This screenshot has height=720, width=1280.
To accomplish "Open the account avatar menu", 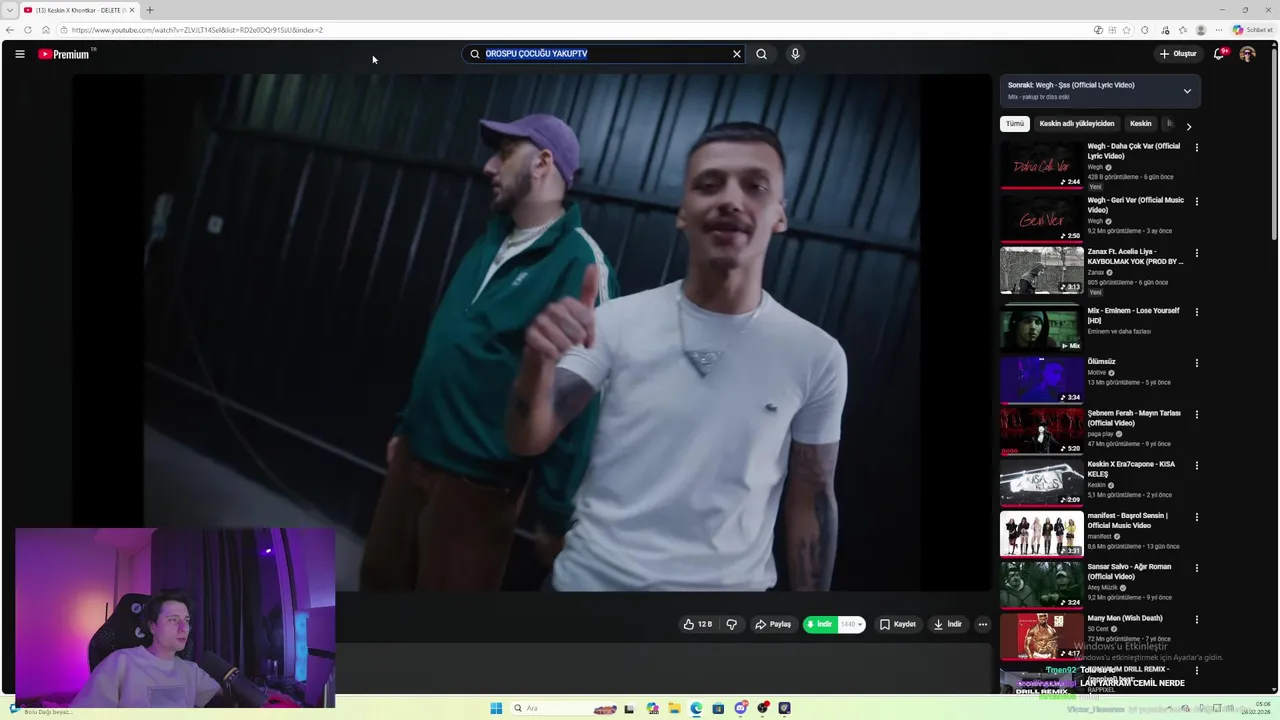I will click(1247, 54).
